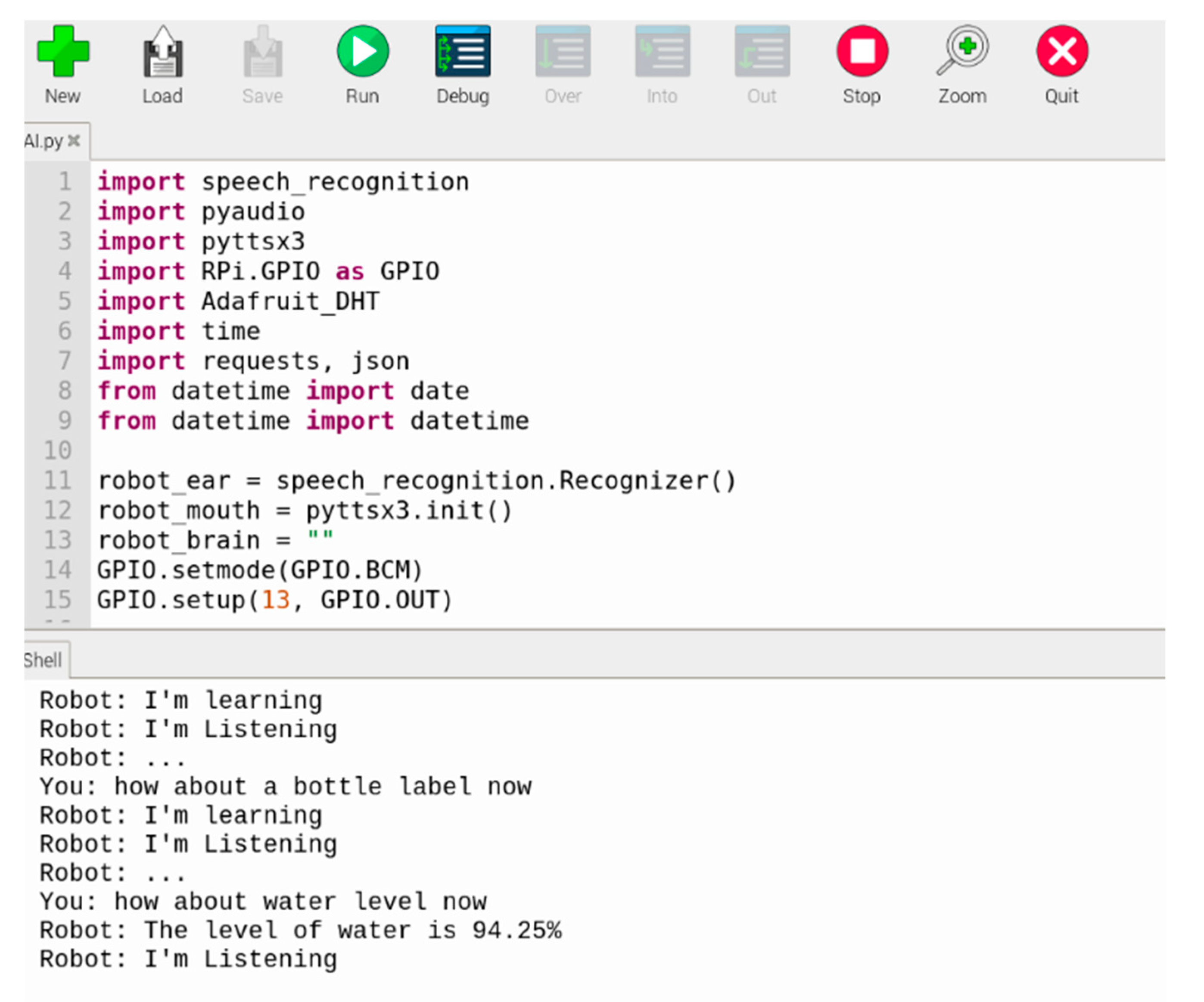Click the Step Out icon
This screenshot has width=1204, height=1002.
[x=762, y=52]
